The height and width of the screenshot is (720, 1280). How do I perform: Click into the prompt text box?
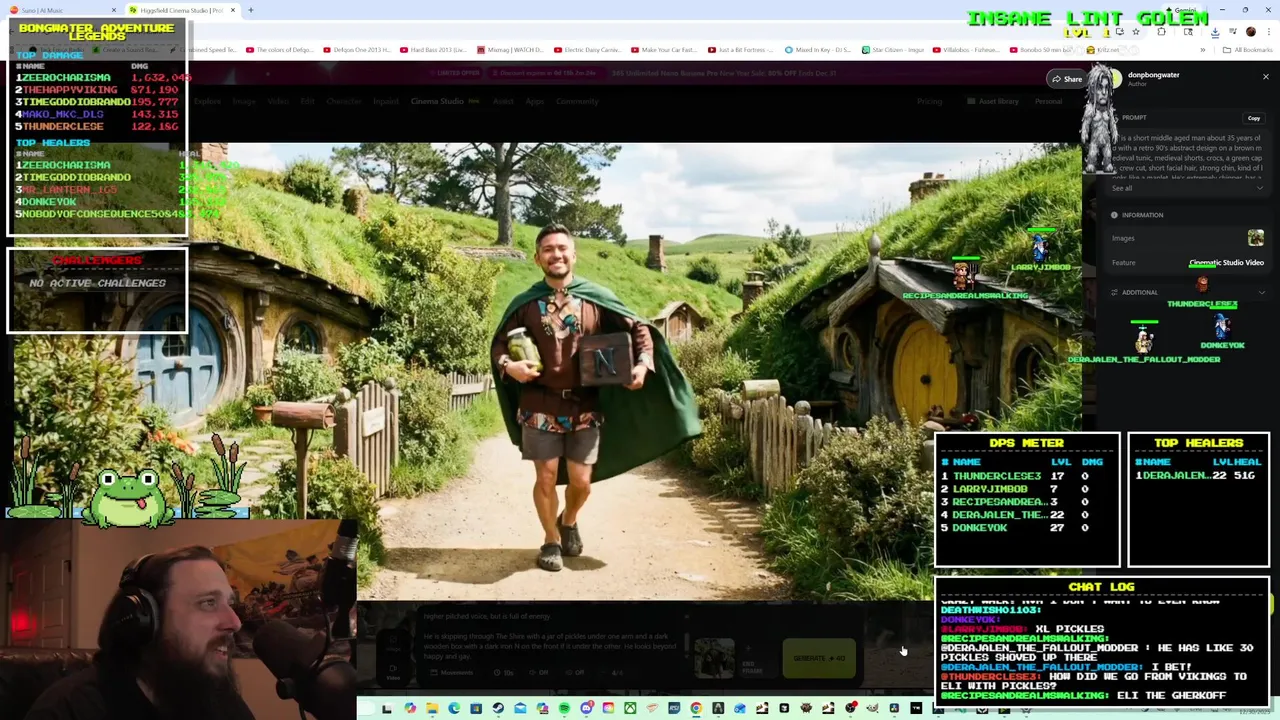pyautogui.click(x=552, y=637)
